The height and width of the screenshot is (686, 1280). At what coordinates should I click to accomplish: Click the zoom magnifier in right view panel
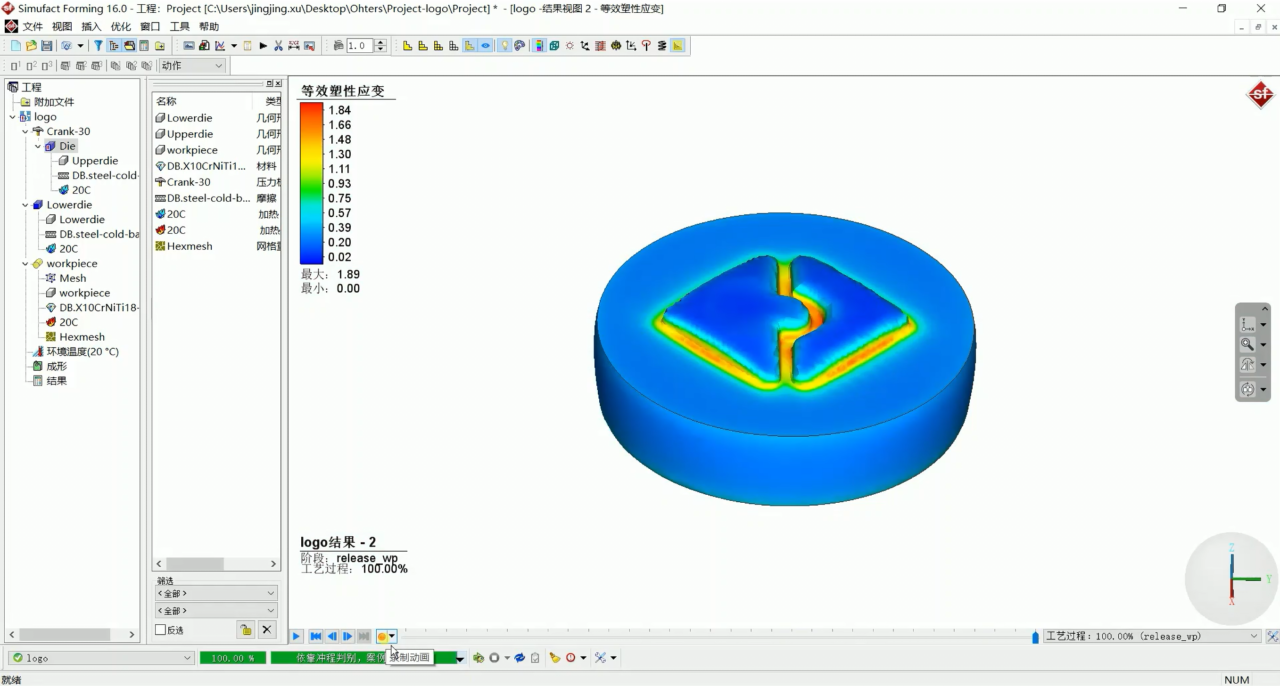tap(1247, 344)
